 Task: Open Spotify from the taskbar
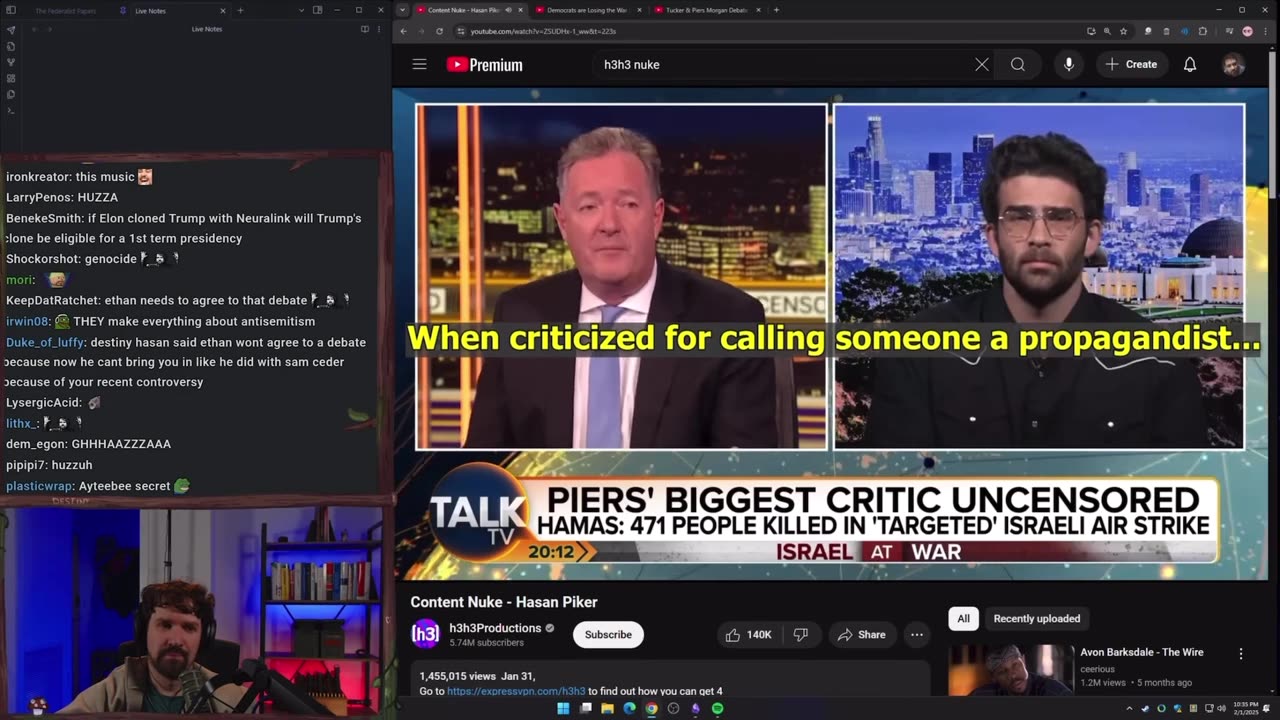(717, 708)
